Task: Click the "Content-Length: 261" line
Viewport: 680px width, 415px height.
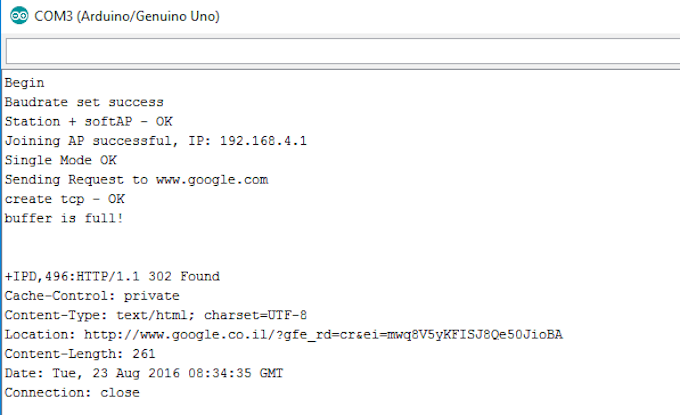Action: [80, 353]
